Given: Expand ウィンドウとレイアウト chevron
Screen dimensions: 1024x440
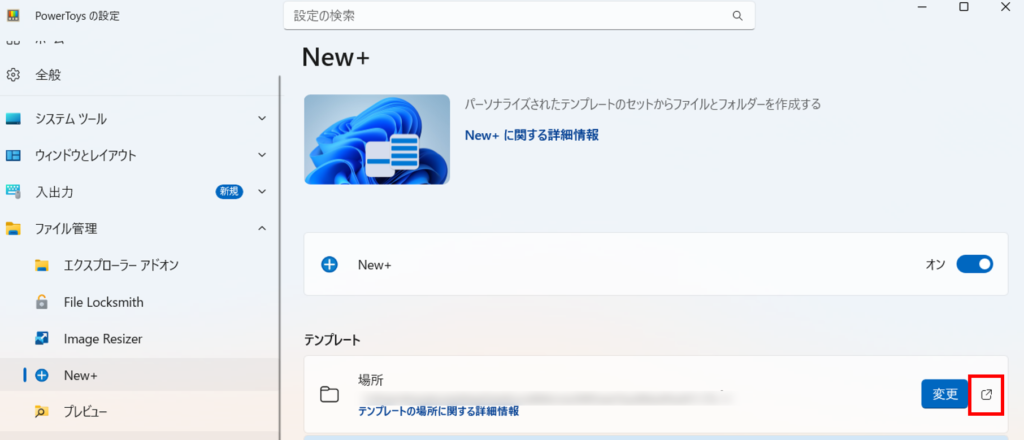Looking at the screenshot, I should tap(262, 155).
